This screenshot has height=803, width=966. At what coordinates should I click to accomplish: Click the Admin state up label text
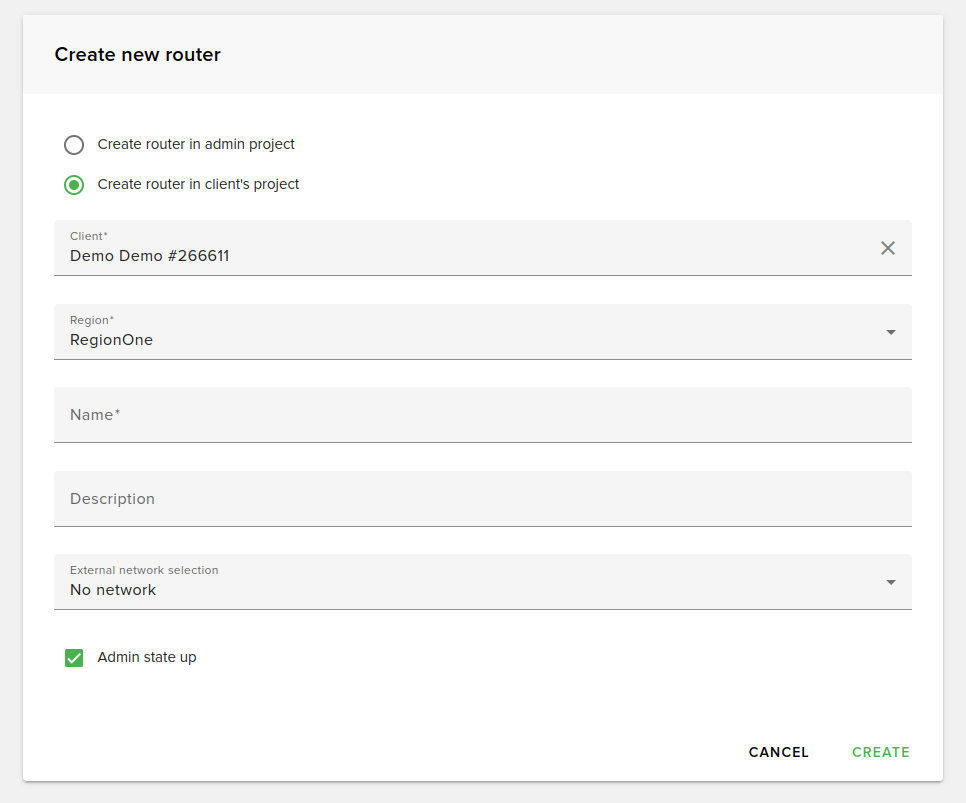[x=146, y=657]
